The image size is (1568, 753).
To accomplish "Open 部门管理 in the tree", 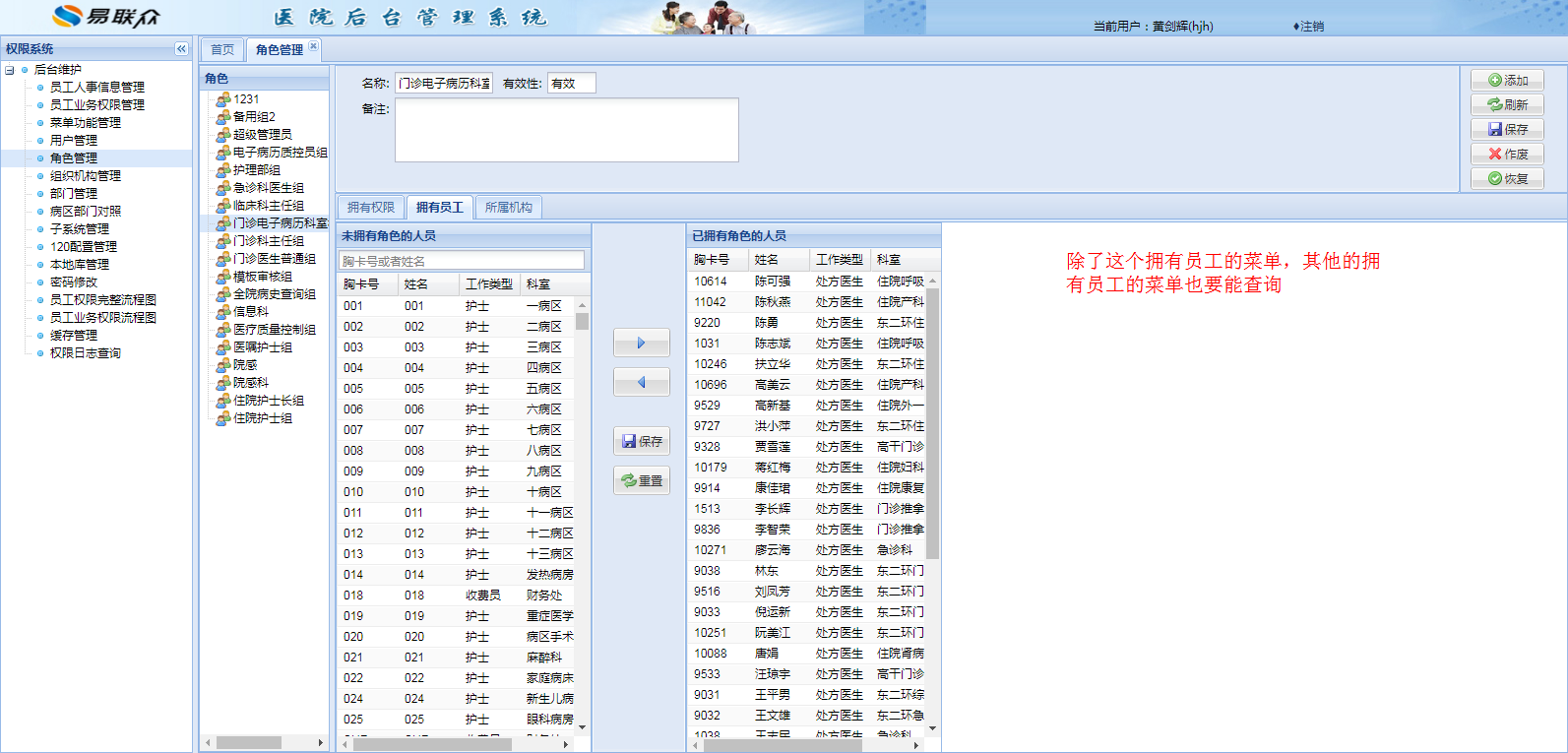I will [74, 194].
